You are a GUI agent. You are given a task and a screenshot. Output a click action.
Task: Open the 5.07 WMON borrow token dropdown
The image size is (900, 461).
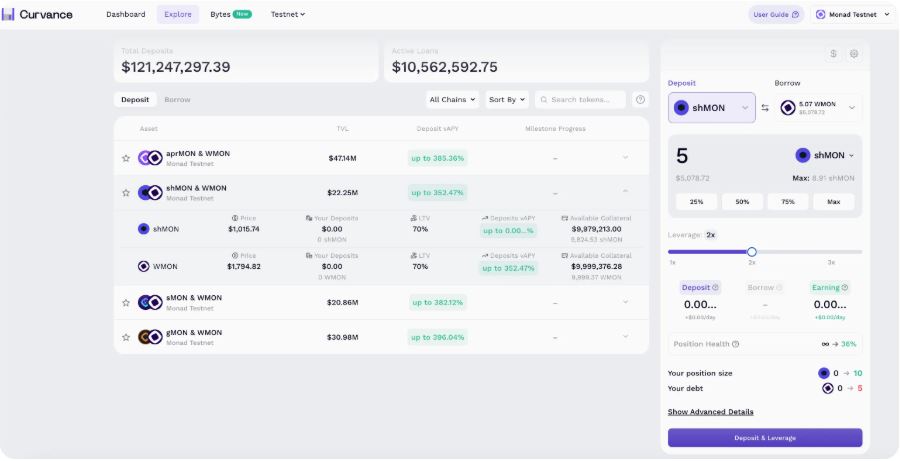pos(818,108)
